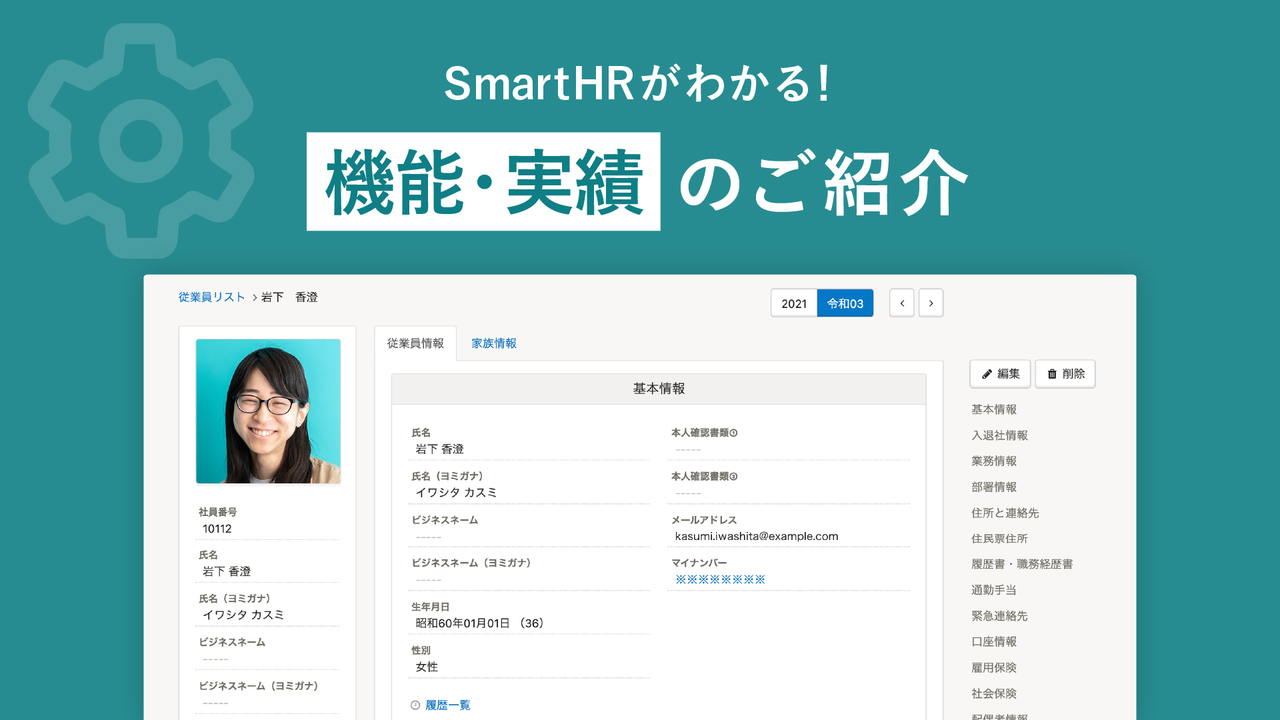Viewport: 1280px width, 720px height.
Task: Open the 履歴一覧 history link
Action: (448, 706)
